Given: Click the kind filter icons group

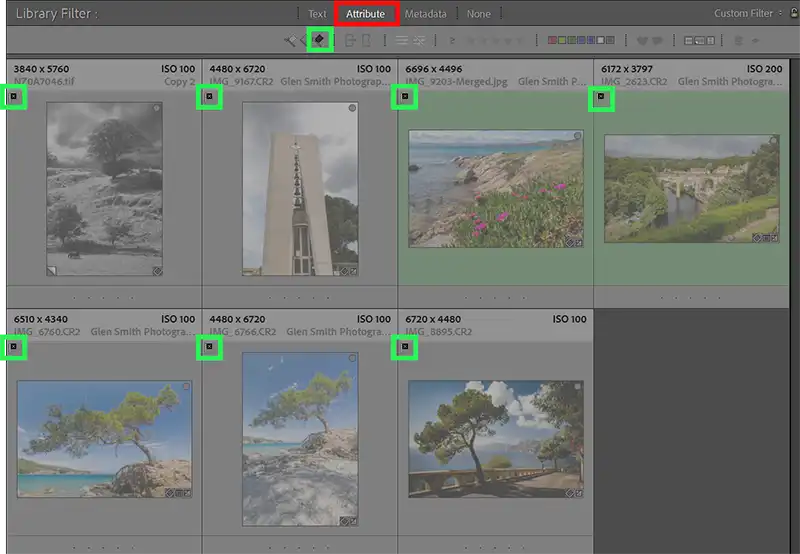Looking at the screenshot, I should click(x=698, y=40).
